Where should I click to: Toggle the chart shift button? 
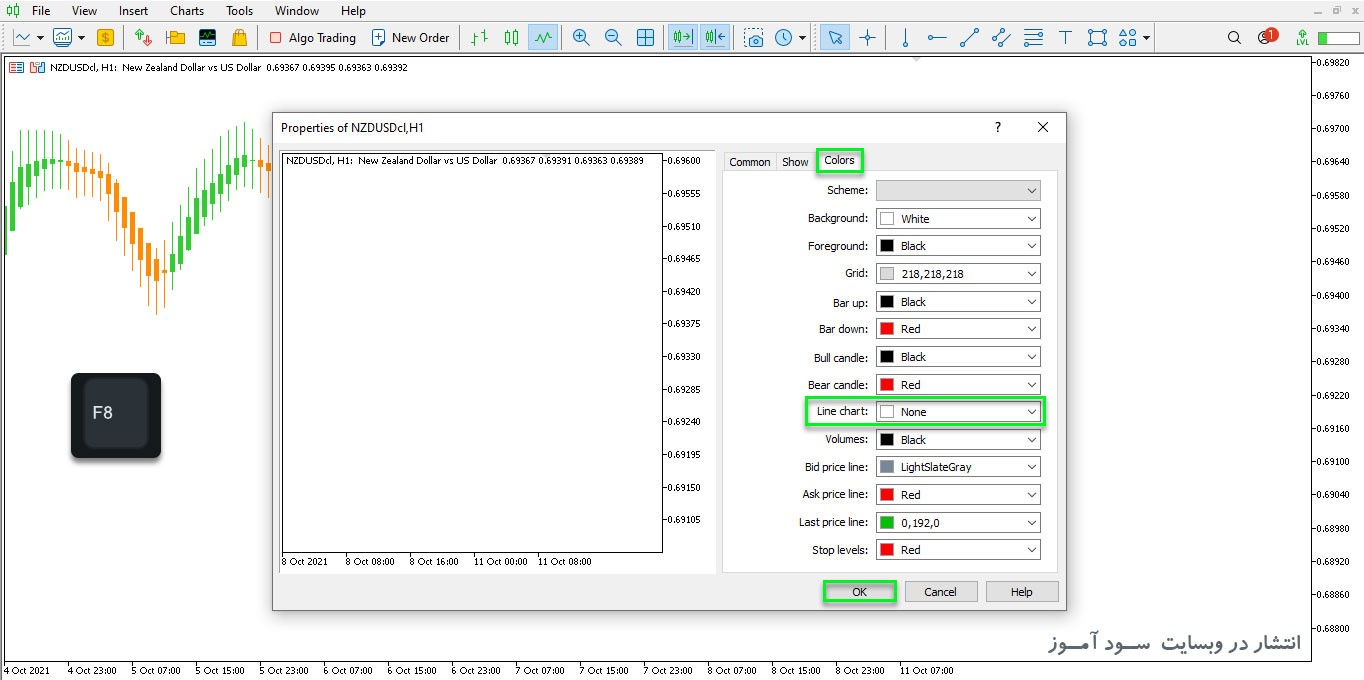715,38
